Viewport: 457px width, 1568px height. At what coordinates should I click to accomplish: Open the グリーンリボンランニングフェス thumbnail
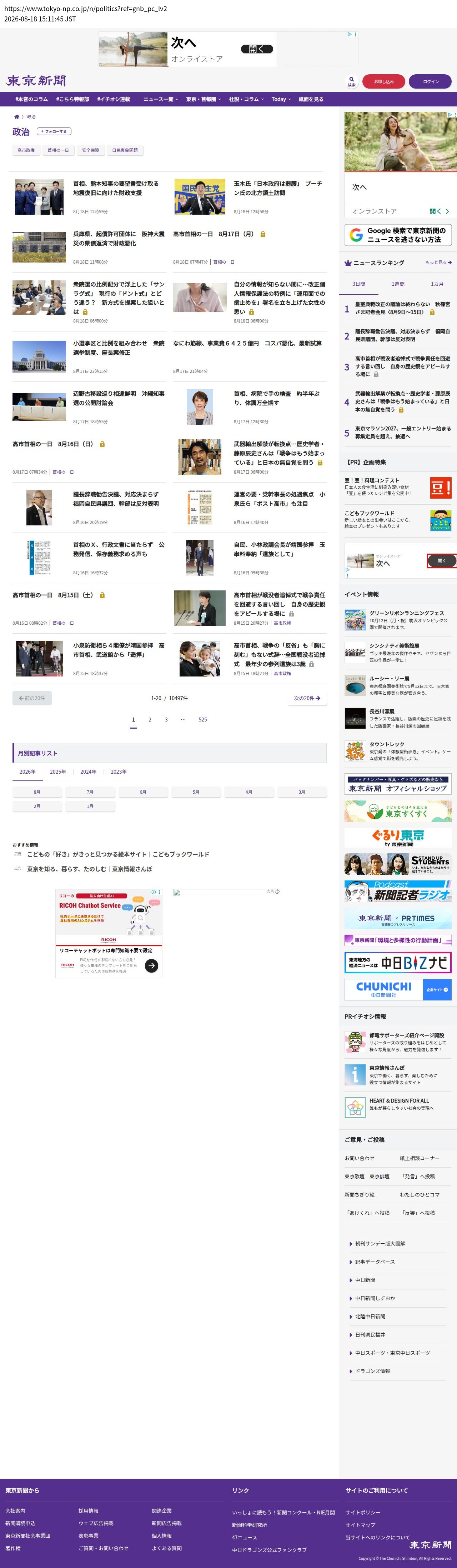pos(355,620)
